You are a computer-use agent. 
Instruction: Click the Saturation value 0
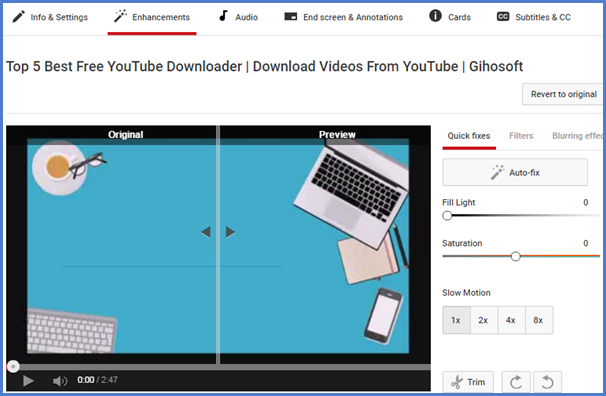(586, 243)
